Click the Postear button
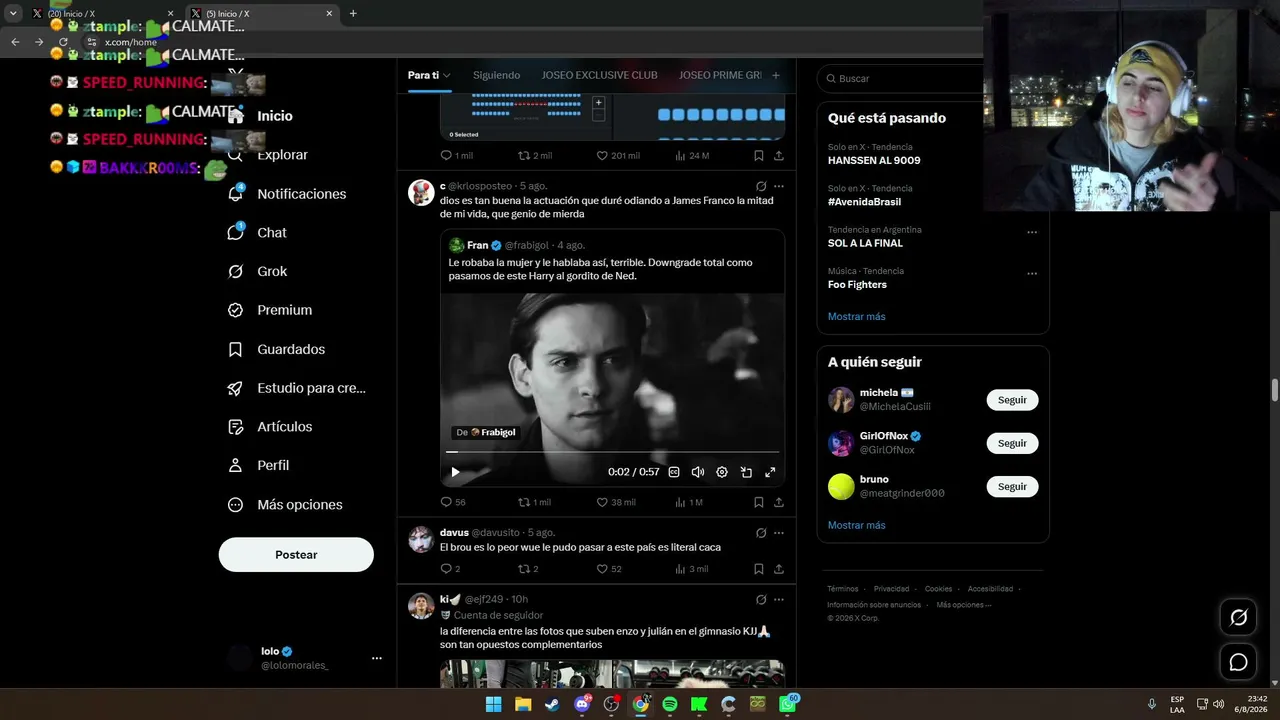 pyautogui.click(x=296, y=555)
